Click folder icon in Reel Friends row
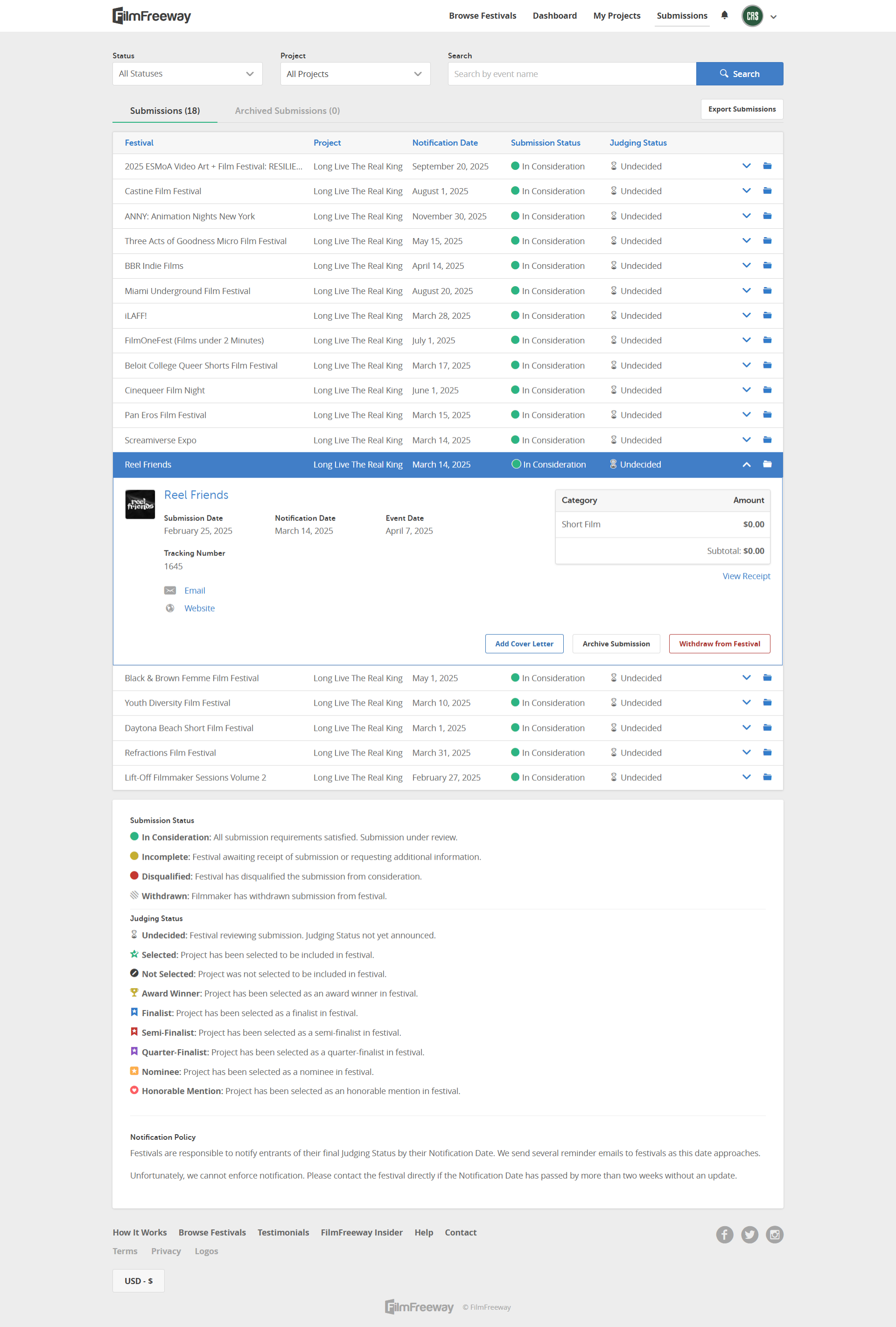Image resolution: width=896 pixels, height=1327 pixels. pyautogui.click(x=767, y=464)
